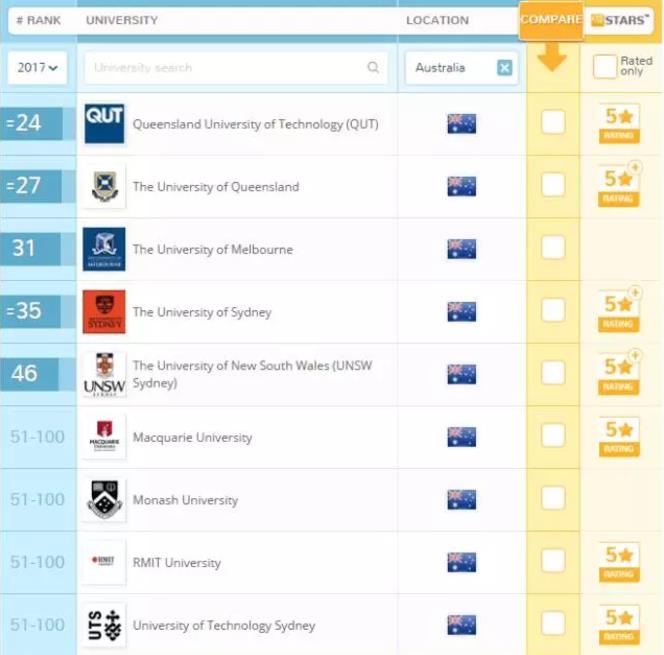Open The University of Sydney link
This screenshot has height=655, width=664.
(202, 312)
